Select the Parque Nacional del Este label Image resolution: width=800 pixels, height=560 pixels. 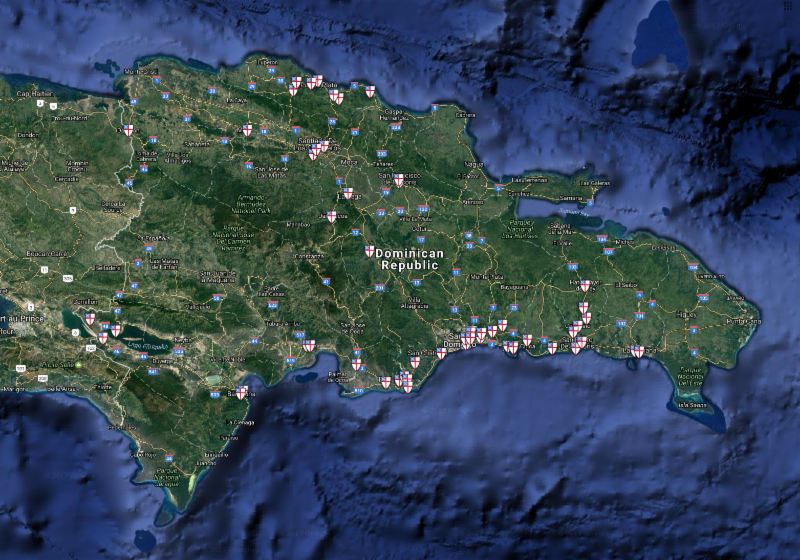(x=691, y=376)
